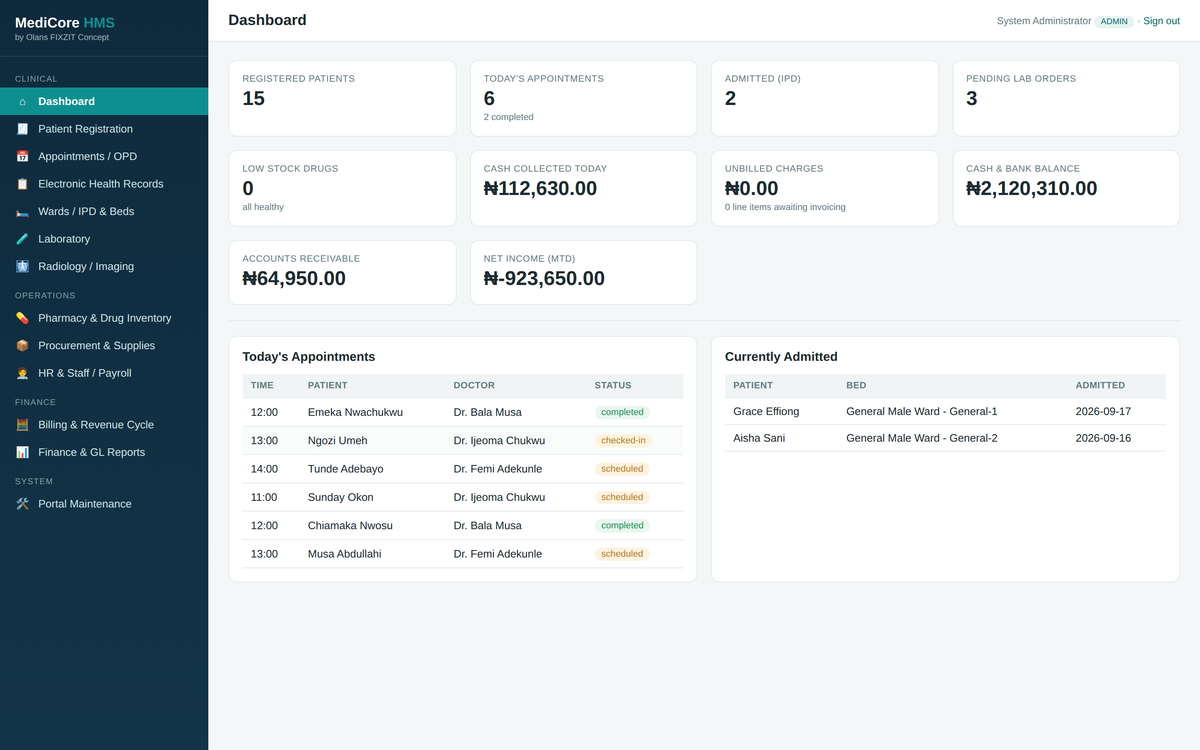
Task: Click the Bed column header
Action: pos(856,385)
